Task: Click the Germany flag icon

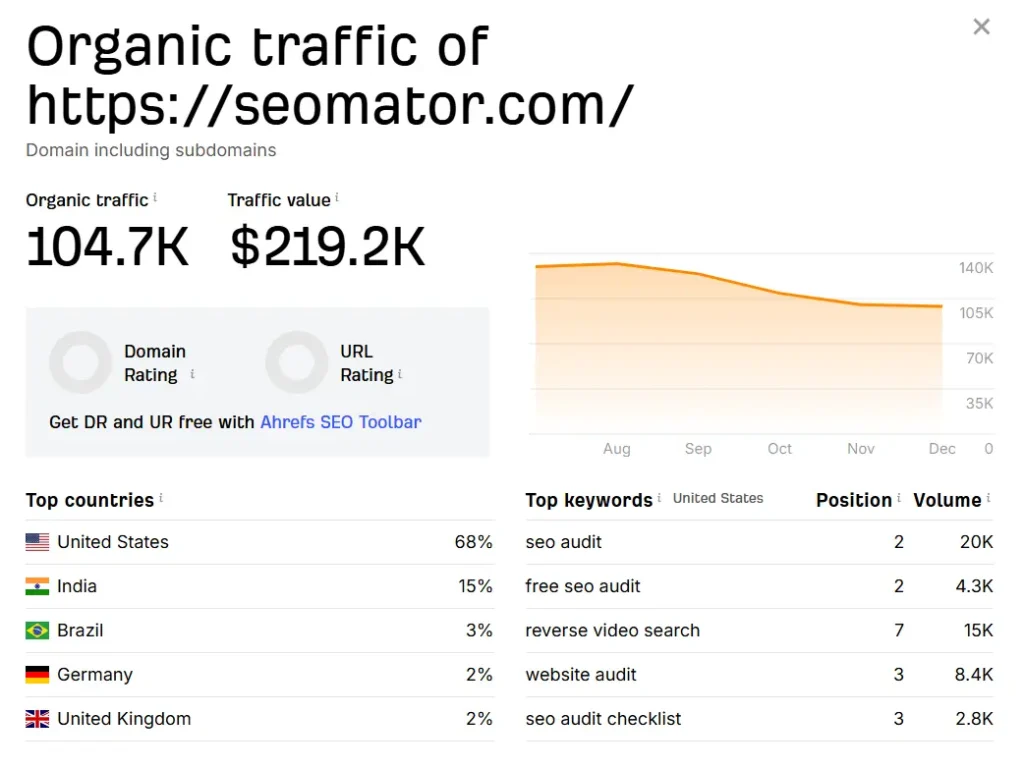Action: (37, 674)
